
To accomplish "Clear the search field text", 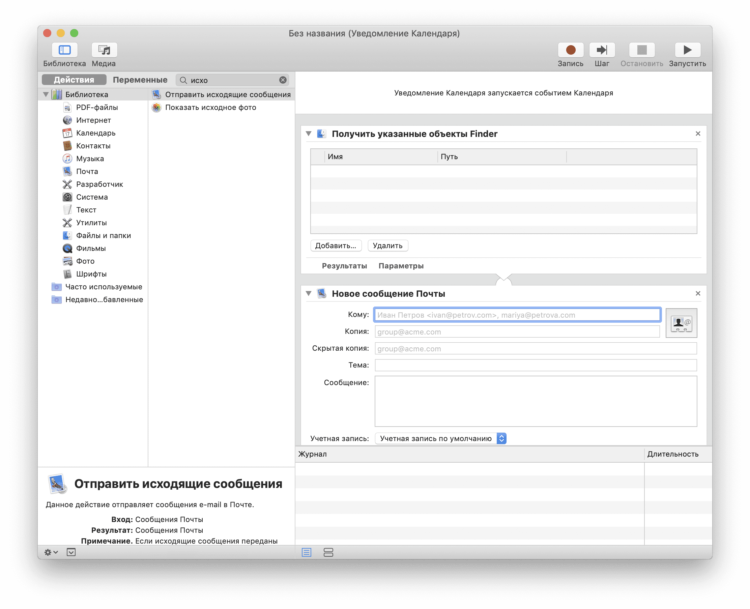I will pyautogui.click(x=283, y=80).
